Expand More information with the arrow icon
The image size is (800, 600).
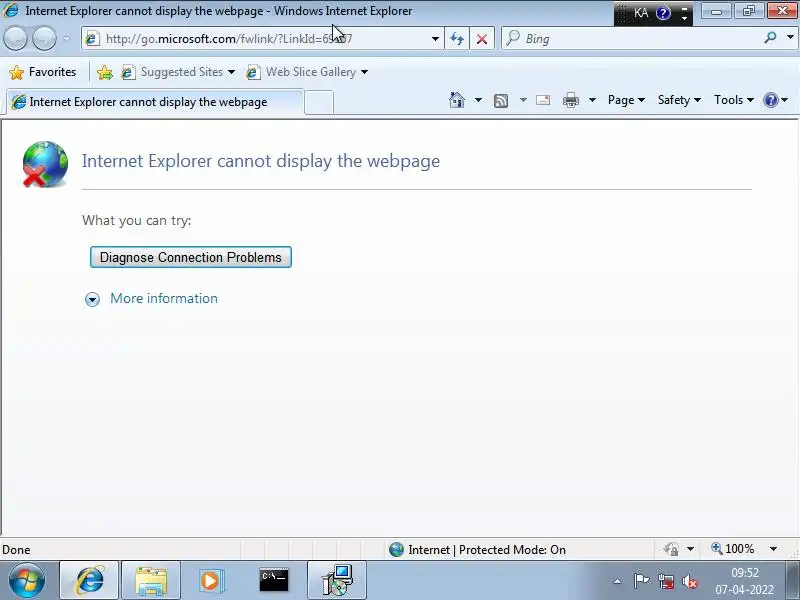pyautogui.click(x=92, y=299)
